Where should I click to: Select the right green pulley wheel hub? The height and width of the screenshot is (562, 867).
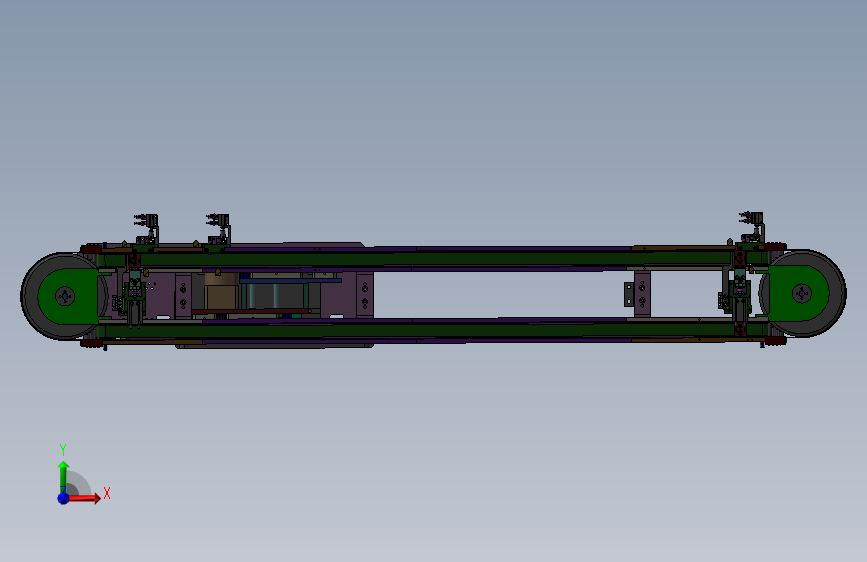(x=802, y=293)
